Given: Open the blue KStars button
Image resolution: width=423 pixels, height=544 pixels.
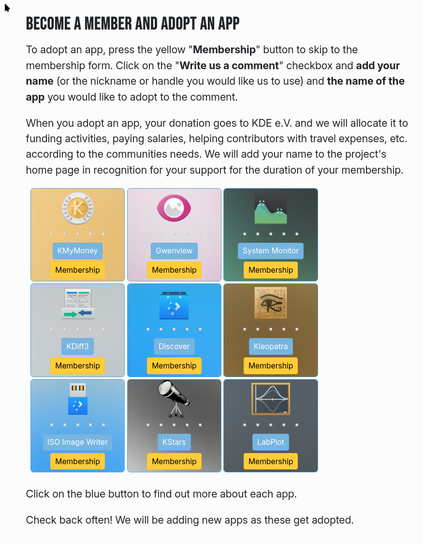Looking at the screenshot, I should click(174, 442).
